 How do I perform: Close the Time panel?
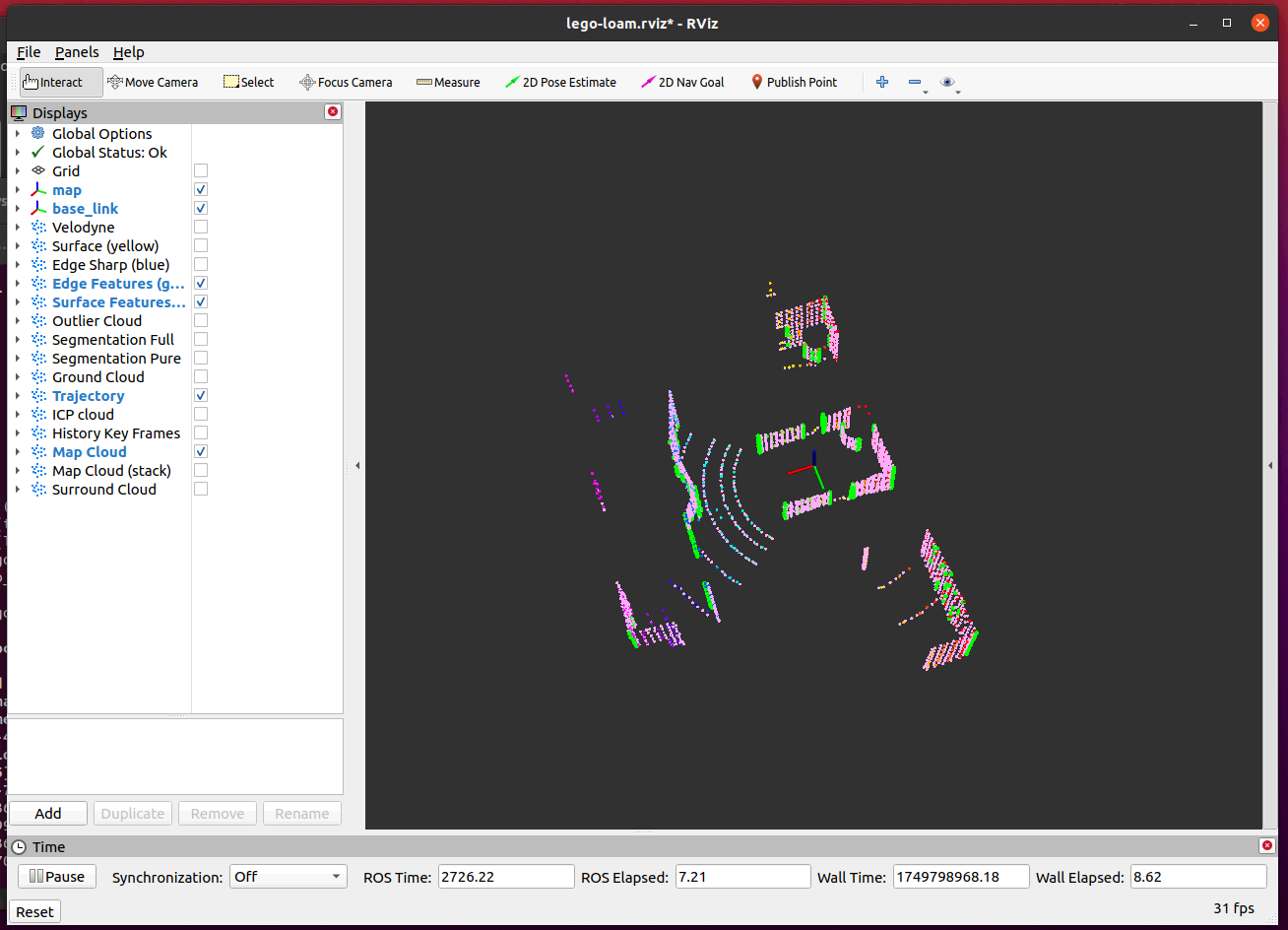(x=1266, y=846)
